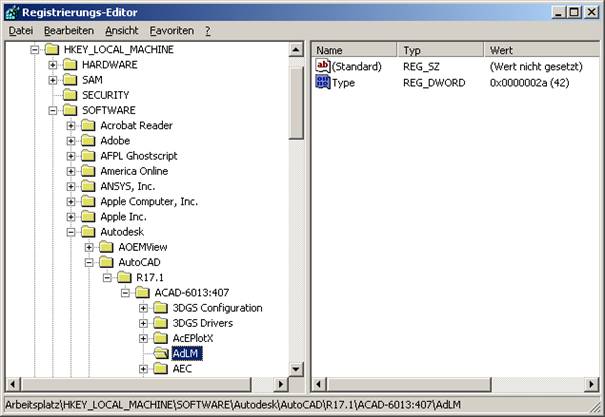The height and width of the screenshot is (417, 605).
Task: Click the Apple Inc. folder icon
Action: point(88,217)
